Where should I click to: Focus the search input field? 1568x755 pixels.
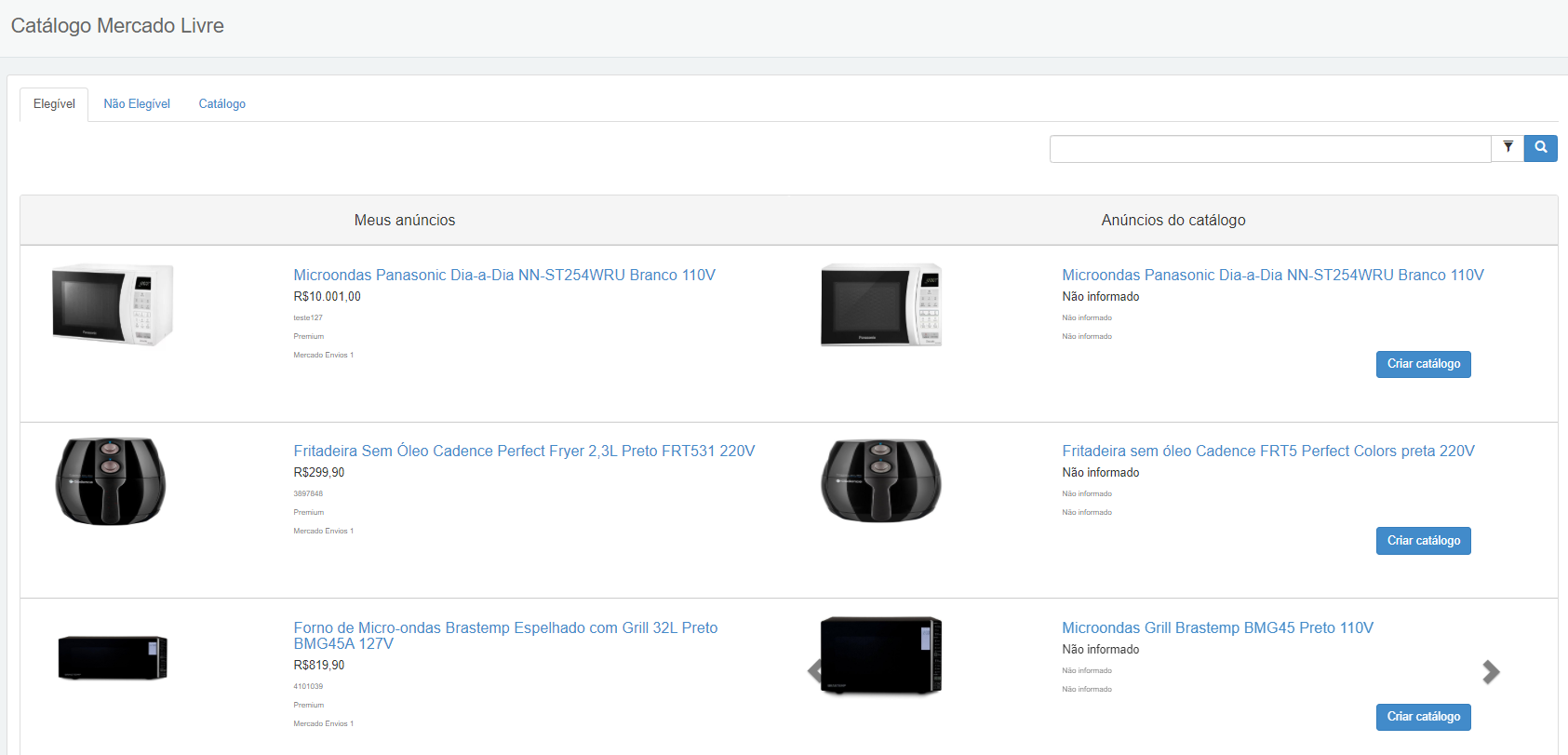pyautogui.click(x=1270, y=149)
